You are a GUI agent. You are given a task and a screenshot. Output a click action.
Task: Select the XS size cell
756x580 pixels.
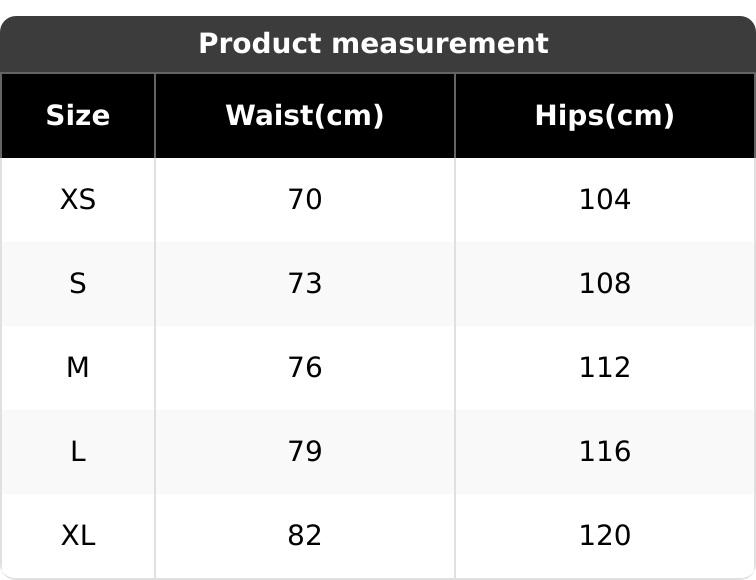pos(78,200)
